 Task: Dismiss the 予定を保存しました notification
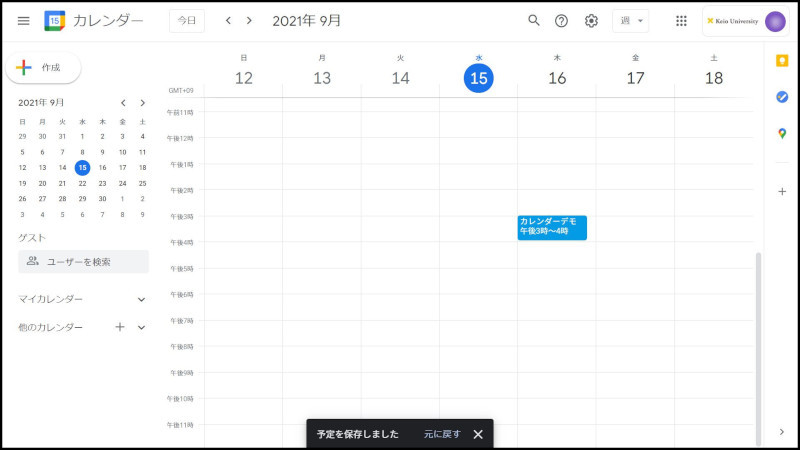[x=478, y=434]
